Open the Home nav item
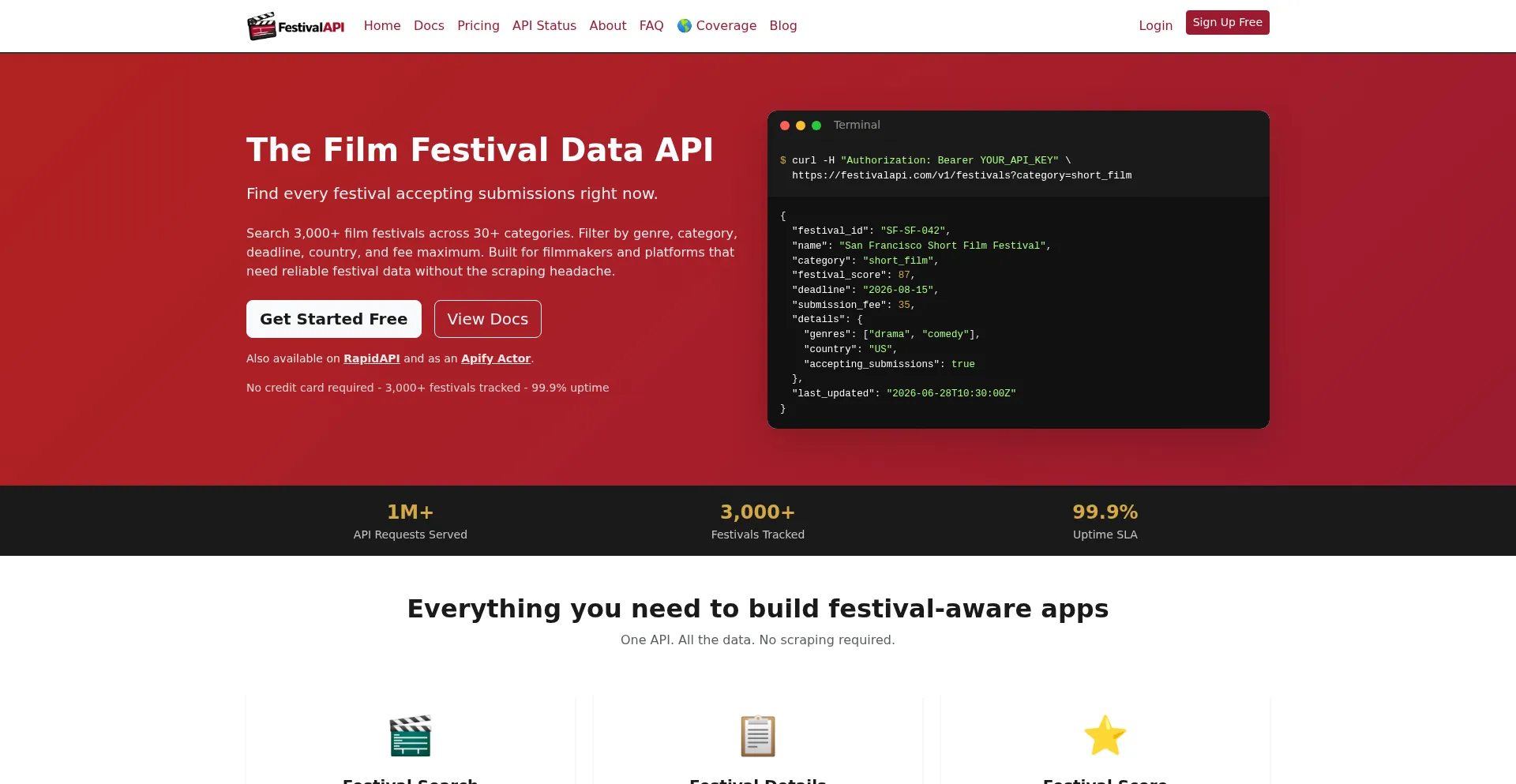 pyautogui.click(x=382, y=26)
